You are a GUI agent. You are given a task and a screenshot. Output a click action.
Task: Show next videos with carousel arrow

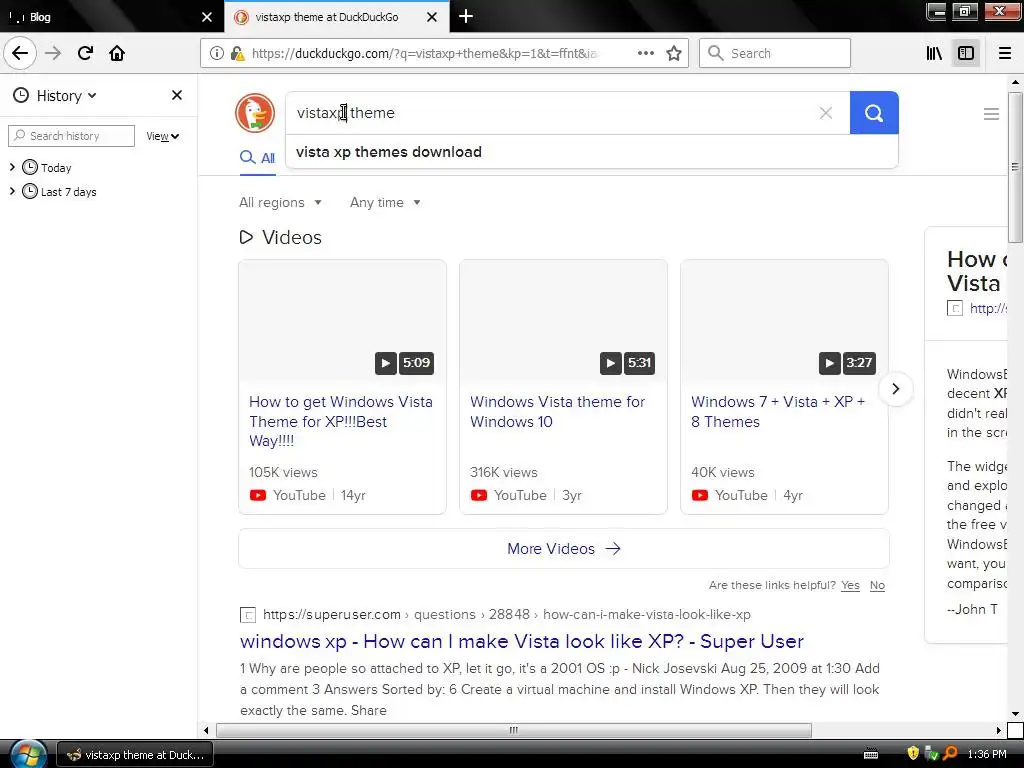(x=895, y=389)
